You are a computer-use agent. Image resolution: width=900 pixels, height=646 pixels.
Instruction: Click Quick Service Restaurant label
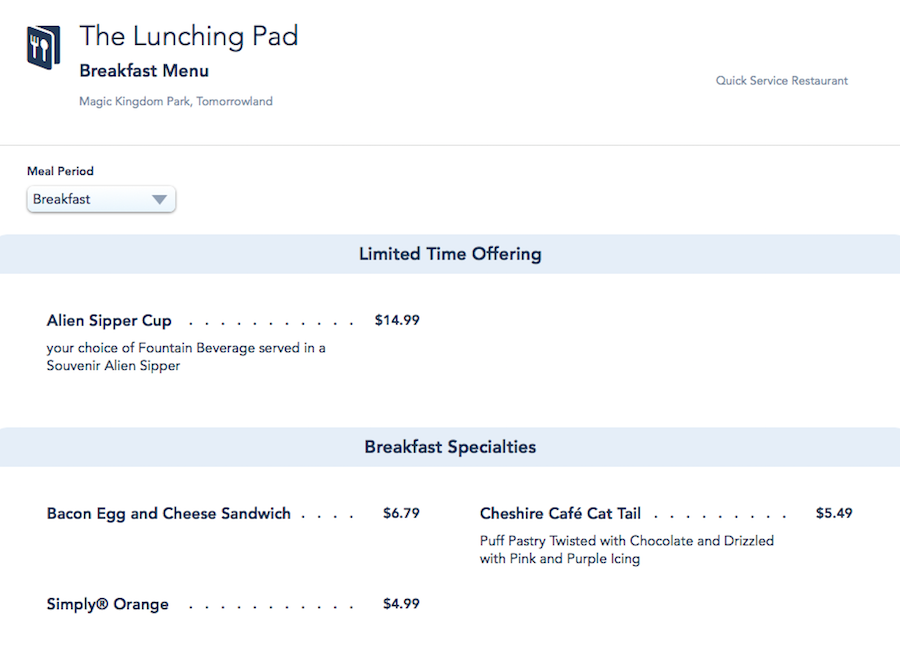tap(781, 81)
